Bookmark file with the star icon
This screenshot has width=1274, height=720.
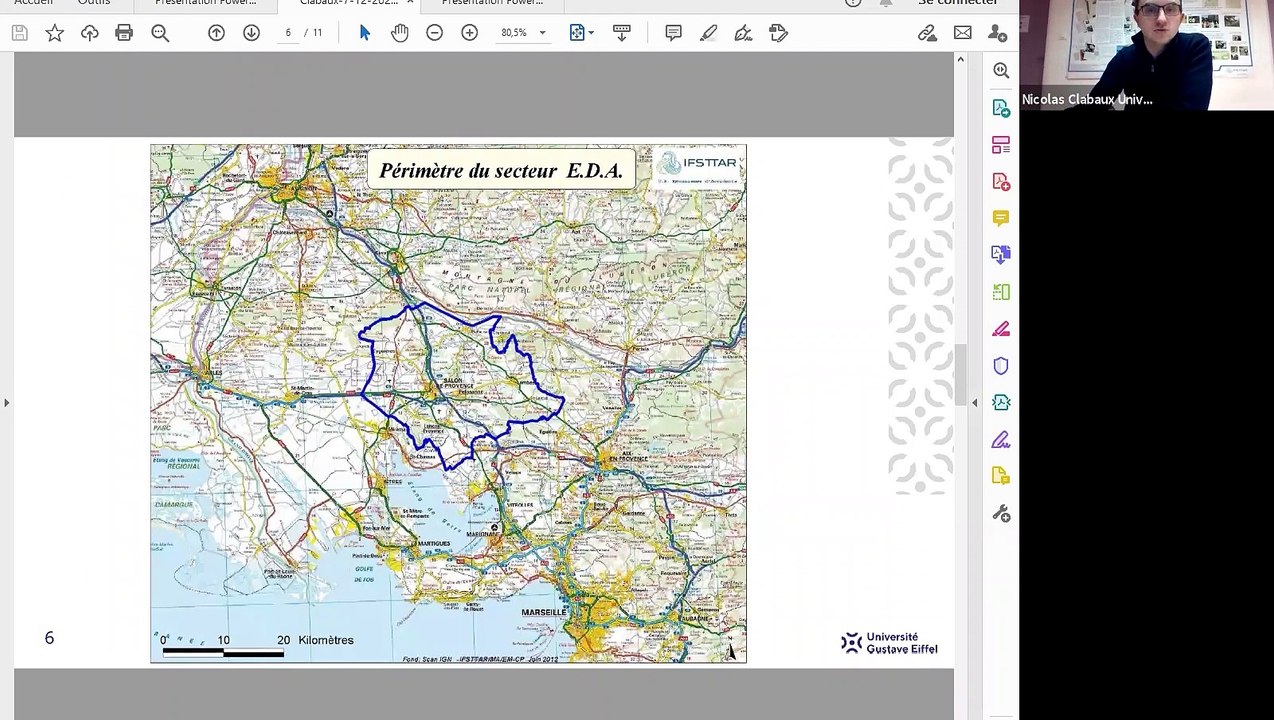(55, 33)
